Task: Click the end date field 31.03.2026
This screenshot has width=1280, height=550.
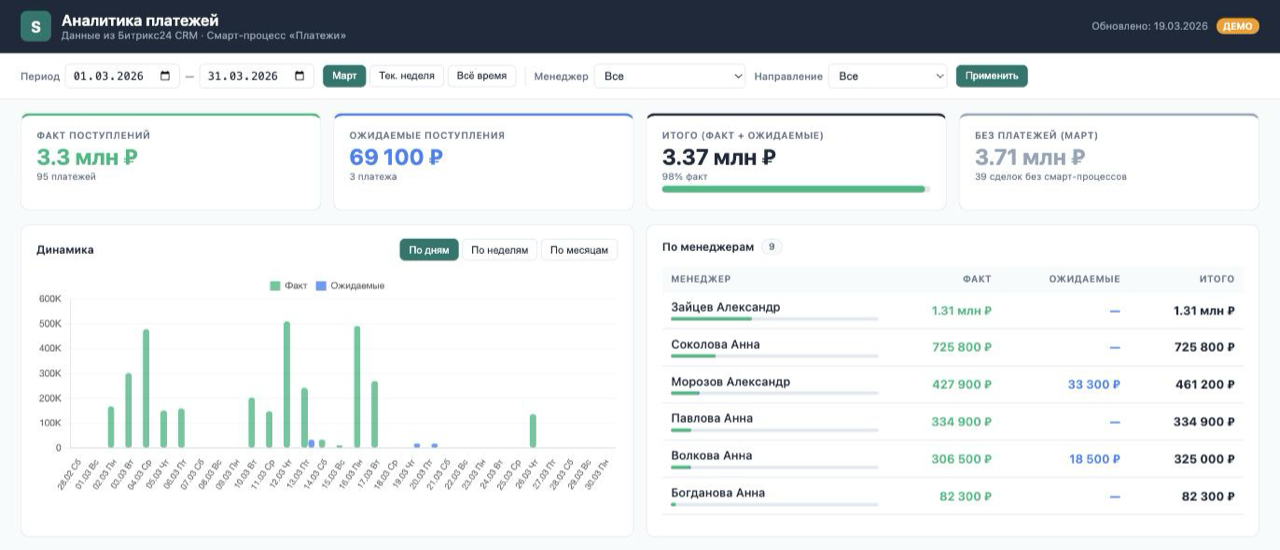Action: point(257,76)
